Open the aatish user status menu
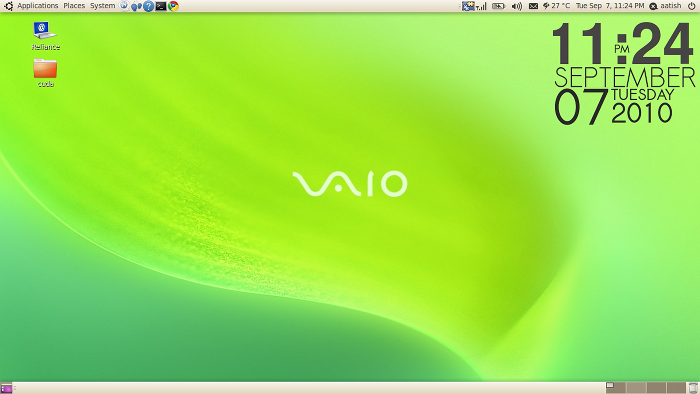Screen dimensions: 700x394 pos(665,6)
